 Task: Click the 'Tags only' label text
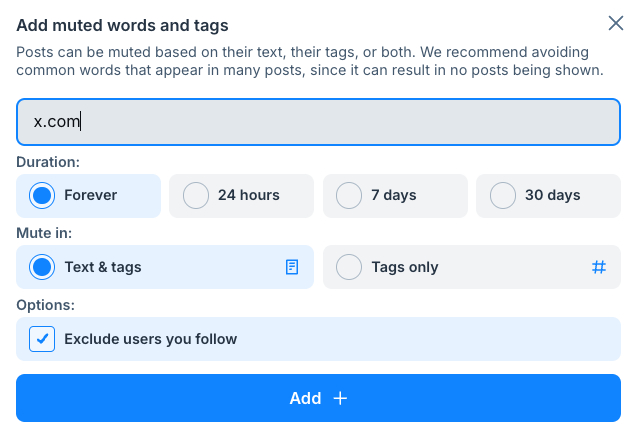click(405, 267)
